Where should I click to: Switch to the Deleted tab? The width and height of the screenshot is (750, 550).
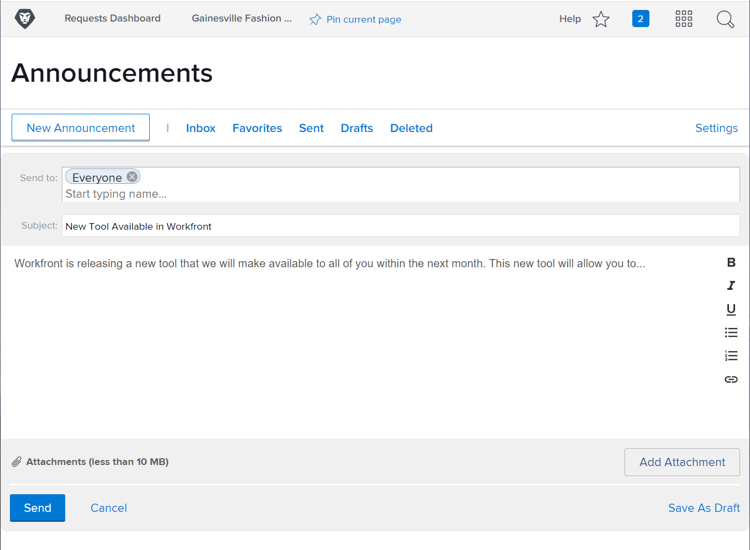click(411, 128)
